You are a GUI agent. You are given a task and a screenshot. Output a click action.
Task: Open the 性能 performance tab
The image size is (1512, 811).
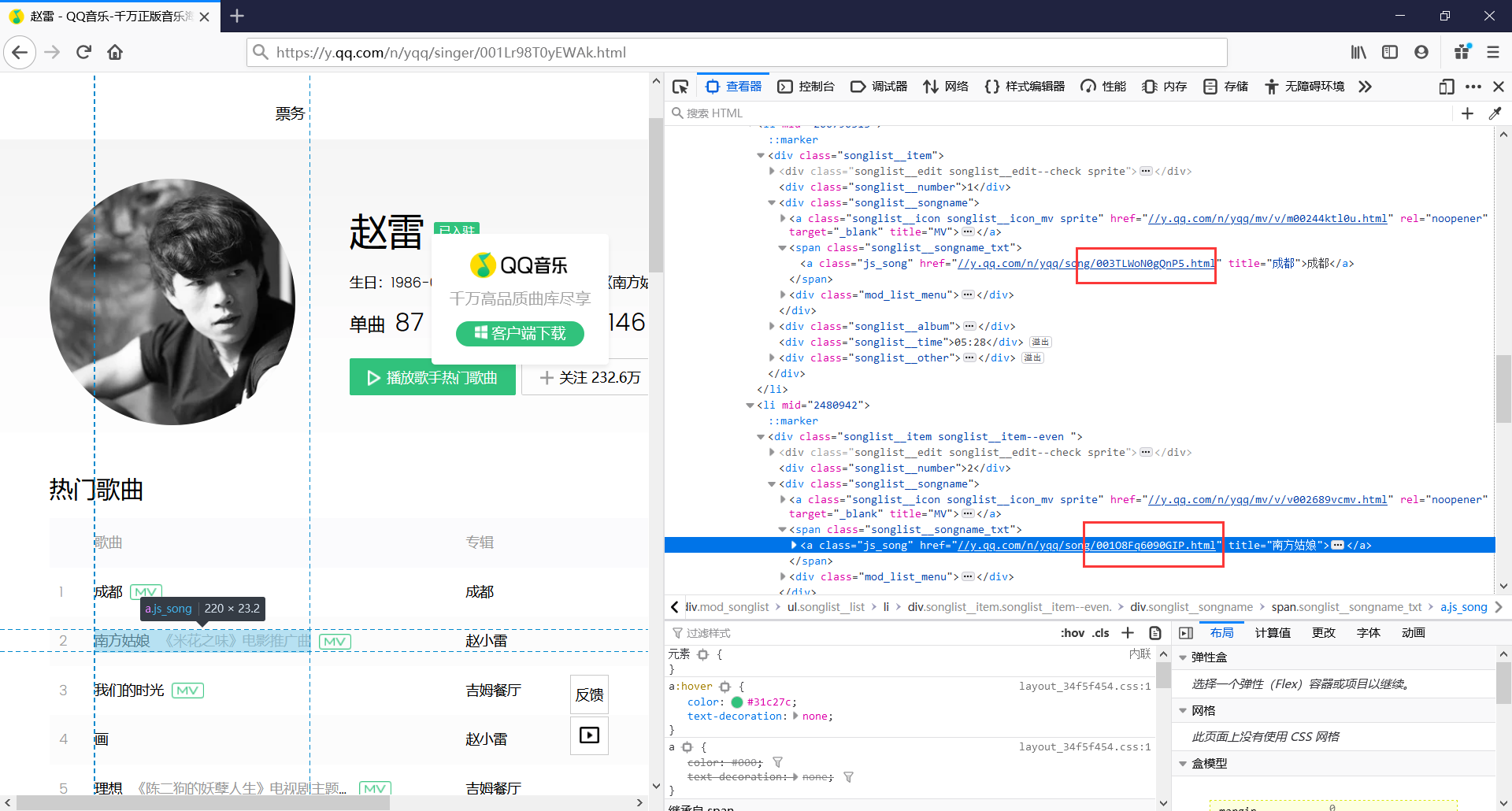(x=1103, y=87)
